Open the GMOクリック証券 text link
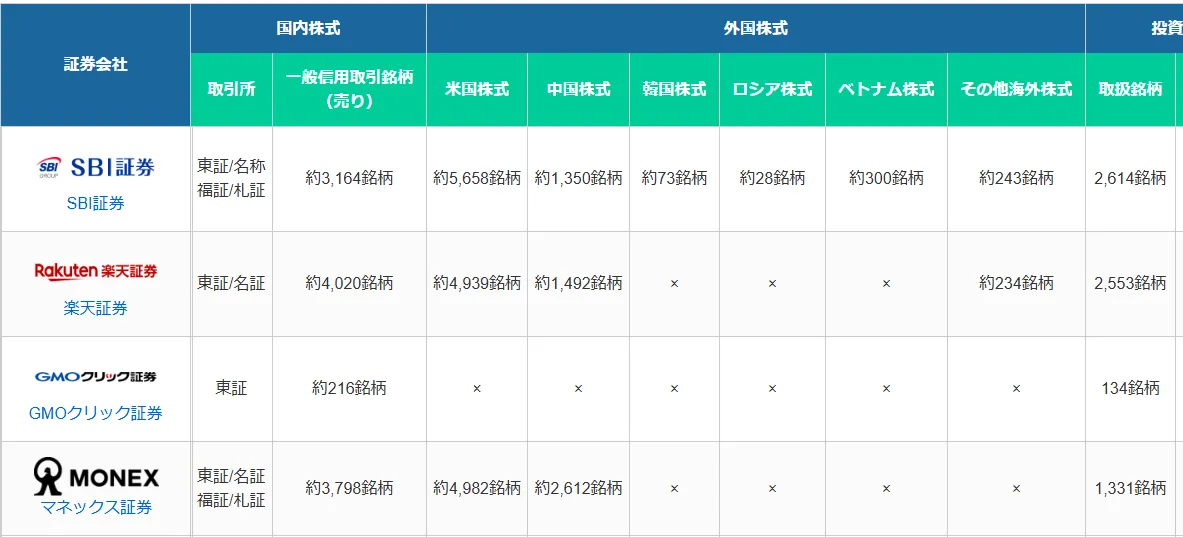The height and width of the screenshot is (537, 1183). (96, 413)
